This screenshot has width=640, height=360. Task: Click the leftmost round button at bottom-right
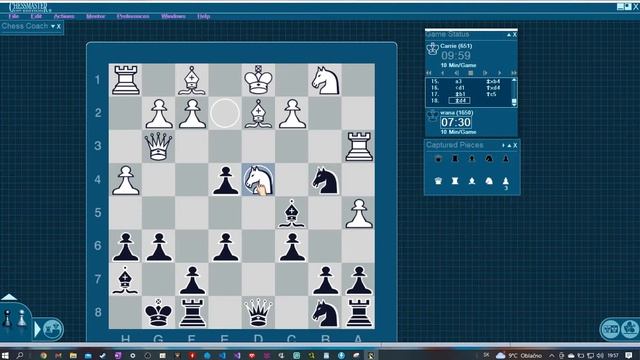pos(611,329)
